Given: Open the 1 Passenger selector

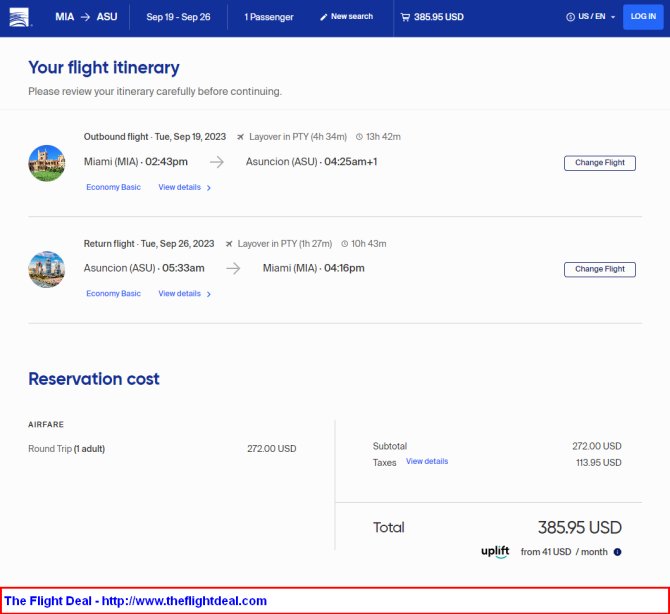Looking at the screenshot, I should click(269, 17).
